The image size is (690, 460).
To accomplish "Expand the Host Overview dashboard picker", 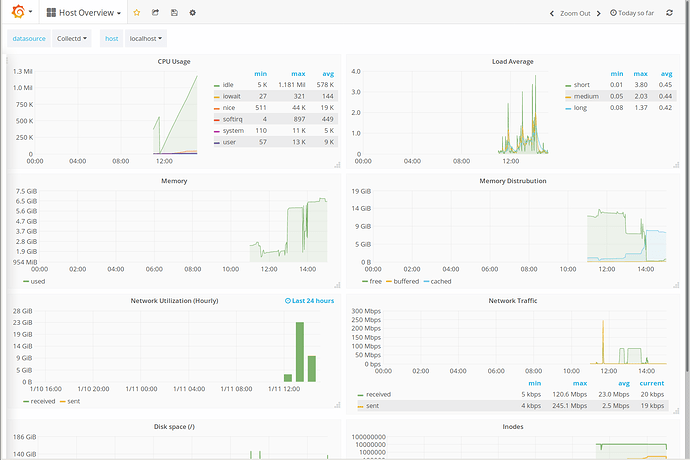I will (84, 13).
